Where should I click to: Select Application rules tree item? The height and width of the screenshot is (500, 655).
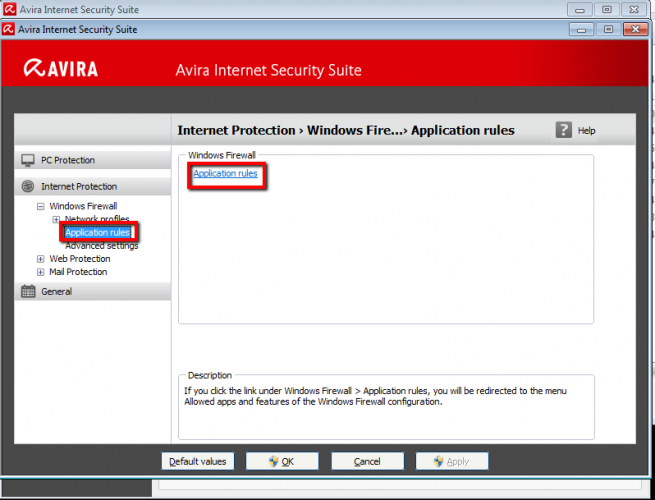click(98, 232)
